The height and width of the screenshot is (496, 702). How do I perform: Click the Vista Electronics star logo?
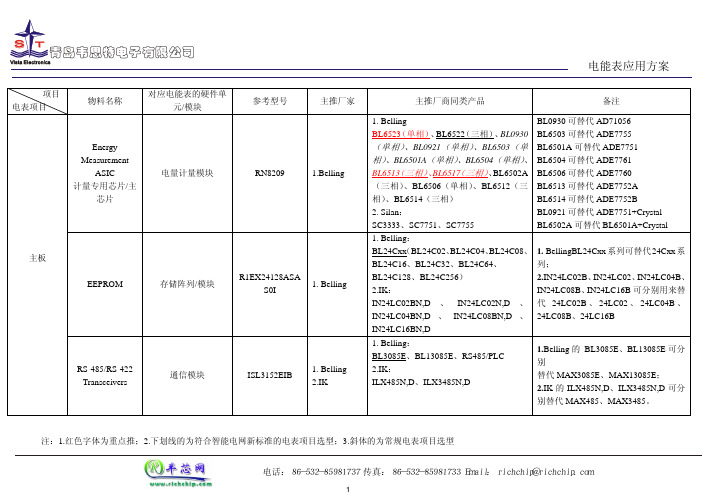click(x=30, y=42)
